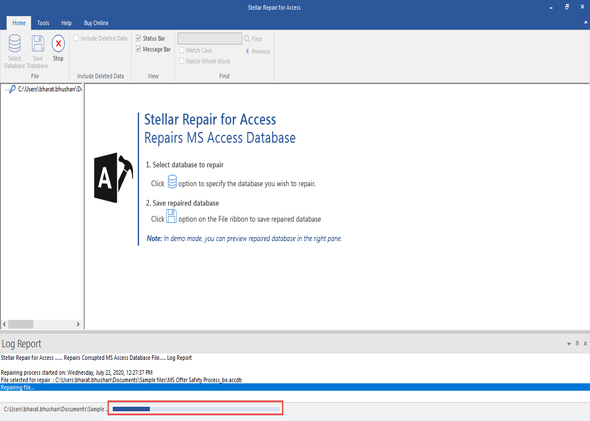This screenshot has width=590, height=421.
Task: Open the Home ribbon tab
Action: point(19,23)
